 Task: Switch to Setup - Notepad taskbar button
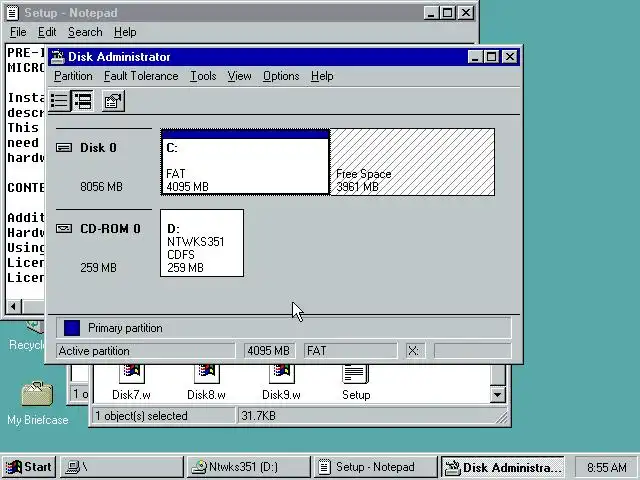[x=376, y=467]
